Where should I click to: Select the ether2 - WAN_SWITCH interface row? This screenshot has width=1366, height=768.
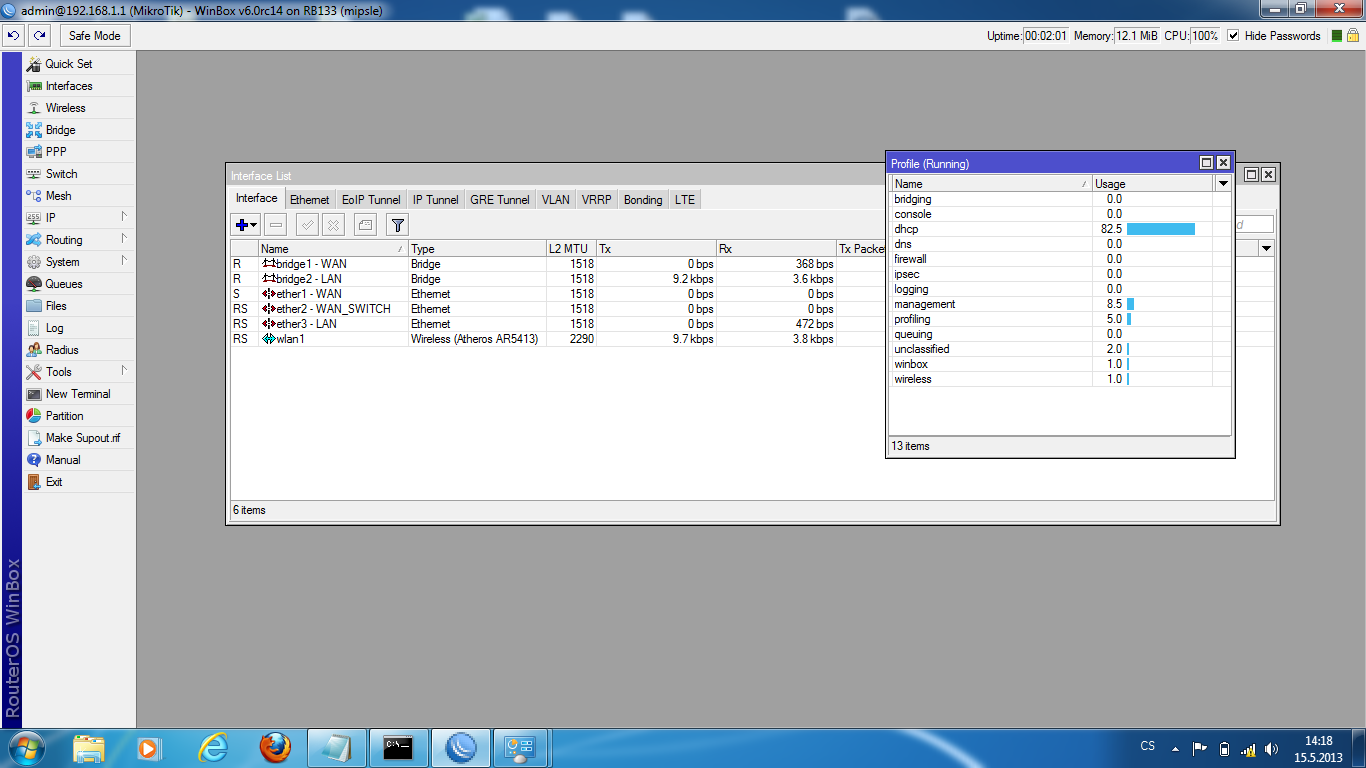click(x=558, y=309)
